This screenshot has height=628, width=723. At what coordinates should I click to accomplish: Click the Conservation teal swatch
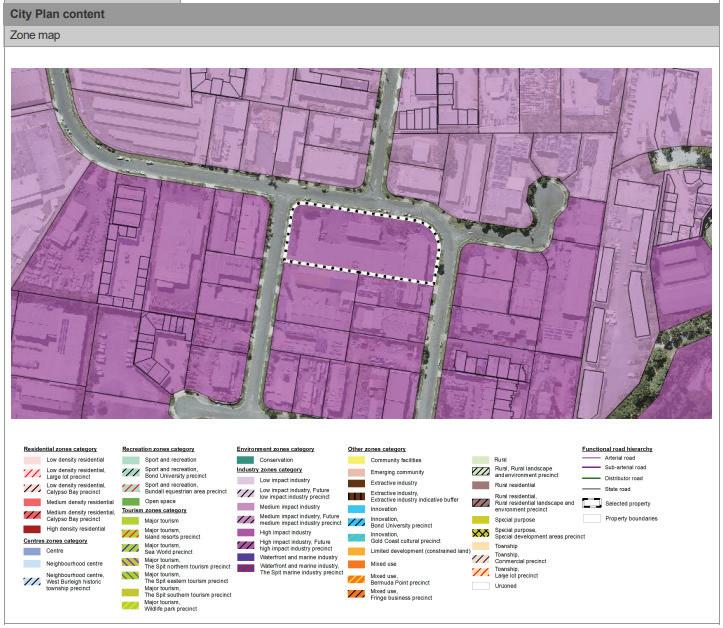tap(245, 460)
